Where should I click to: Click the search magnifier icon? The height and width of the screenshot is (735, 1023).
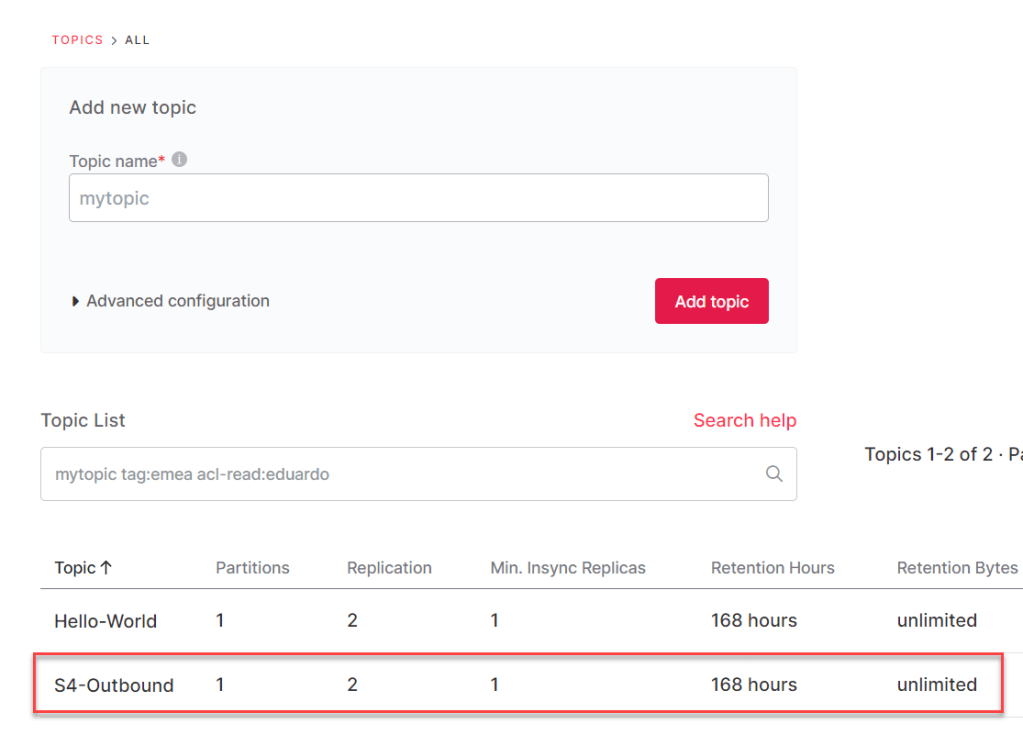tap(773, 474)
